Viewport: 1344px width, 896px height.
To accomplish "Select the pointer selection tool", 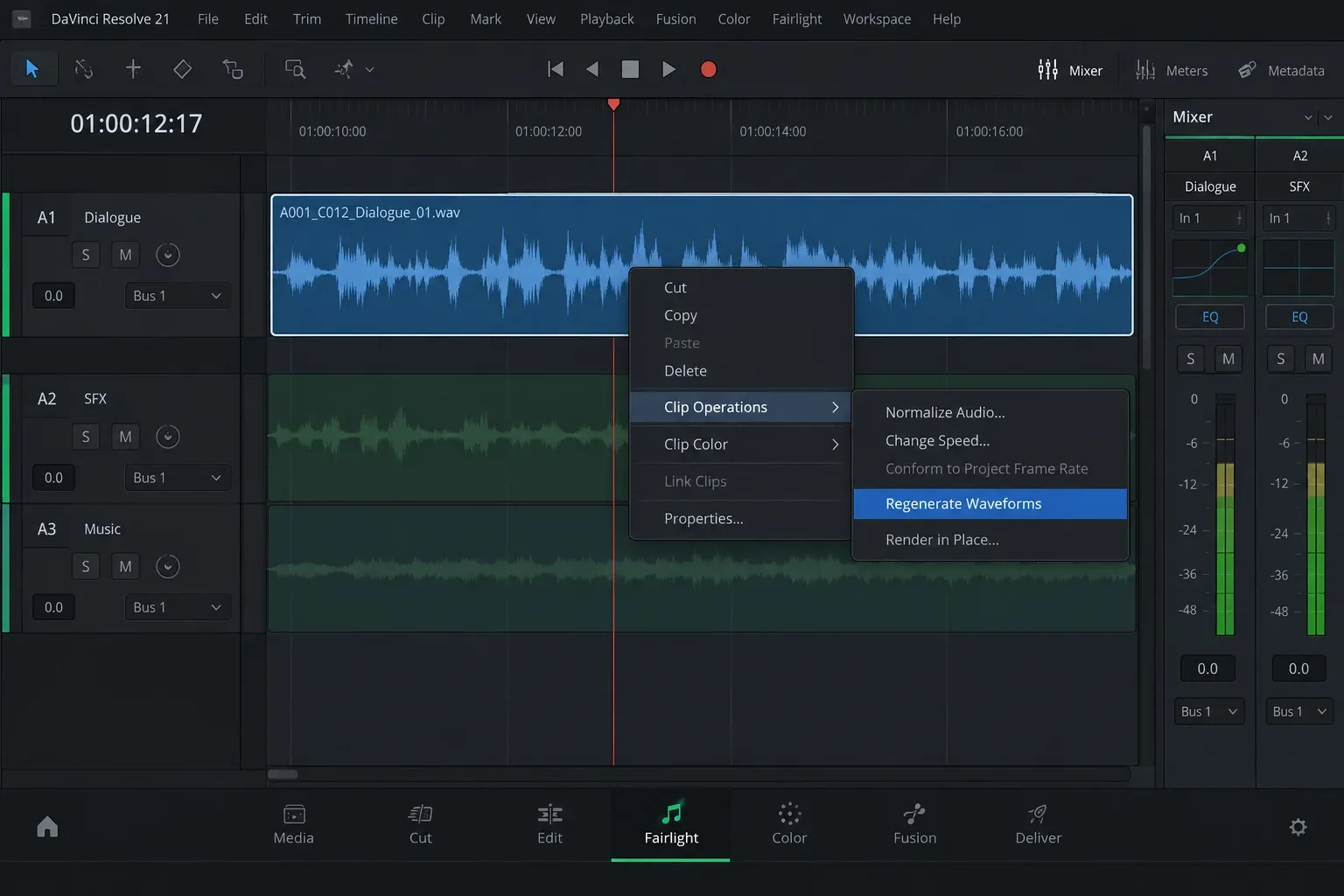I will [33, 69].
